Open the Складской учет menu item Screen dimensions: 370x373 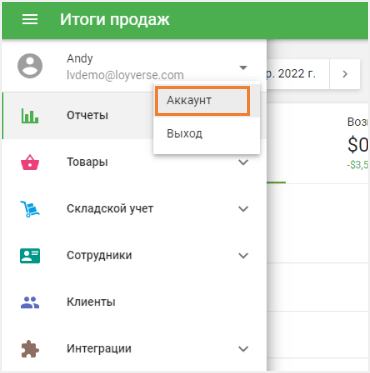click(x=134, y=209)
